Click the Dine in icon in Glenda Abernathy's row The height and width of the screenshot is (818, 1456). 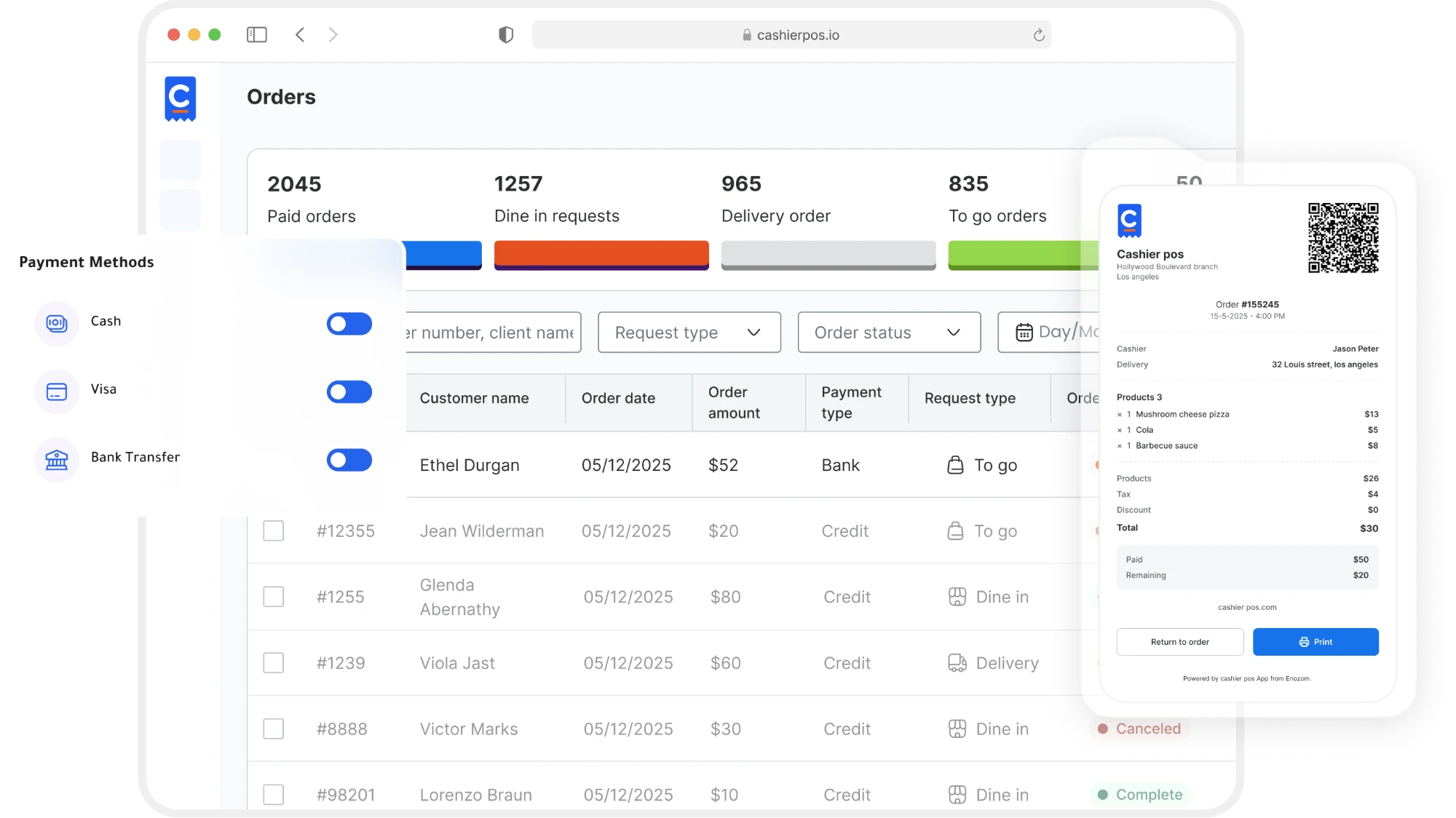(957, 597)
